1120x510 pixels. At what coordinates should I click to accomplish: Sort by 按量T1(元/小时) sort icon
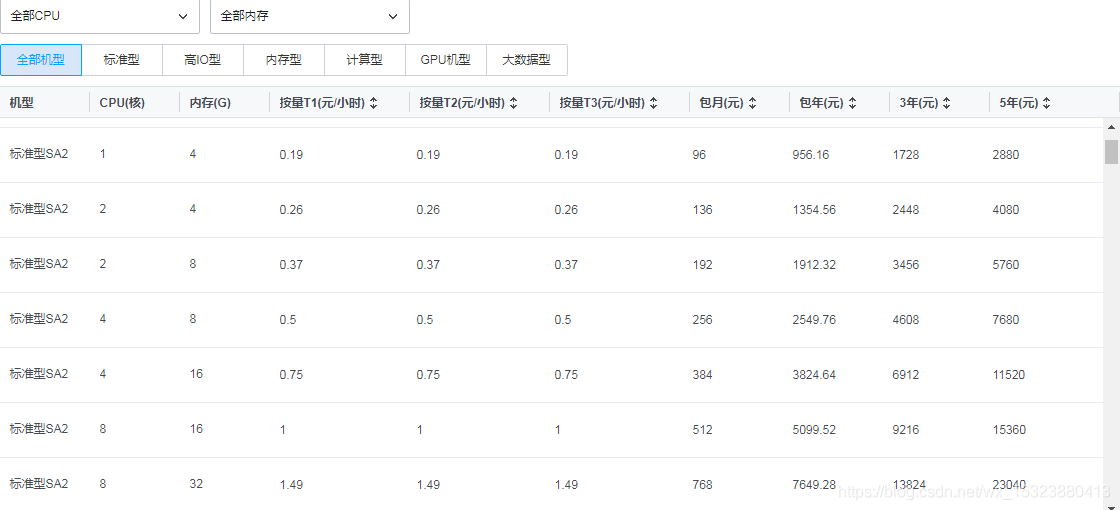[373, 103]
